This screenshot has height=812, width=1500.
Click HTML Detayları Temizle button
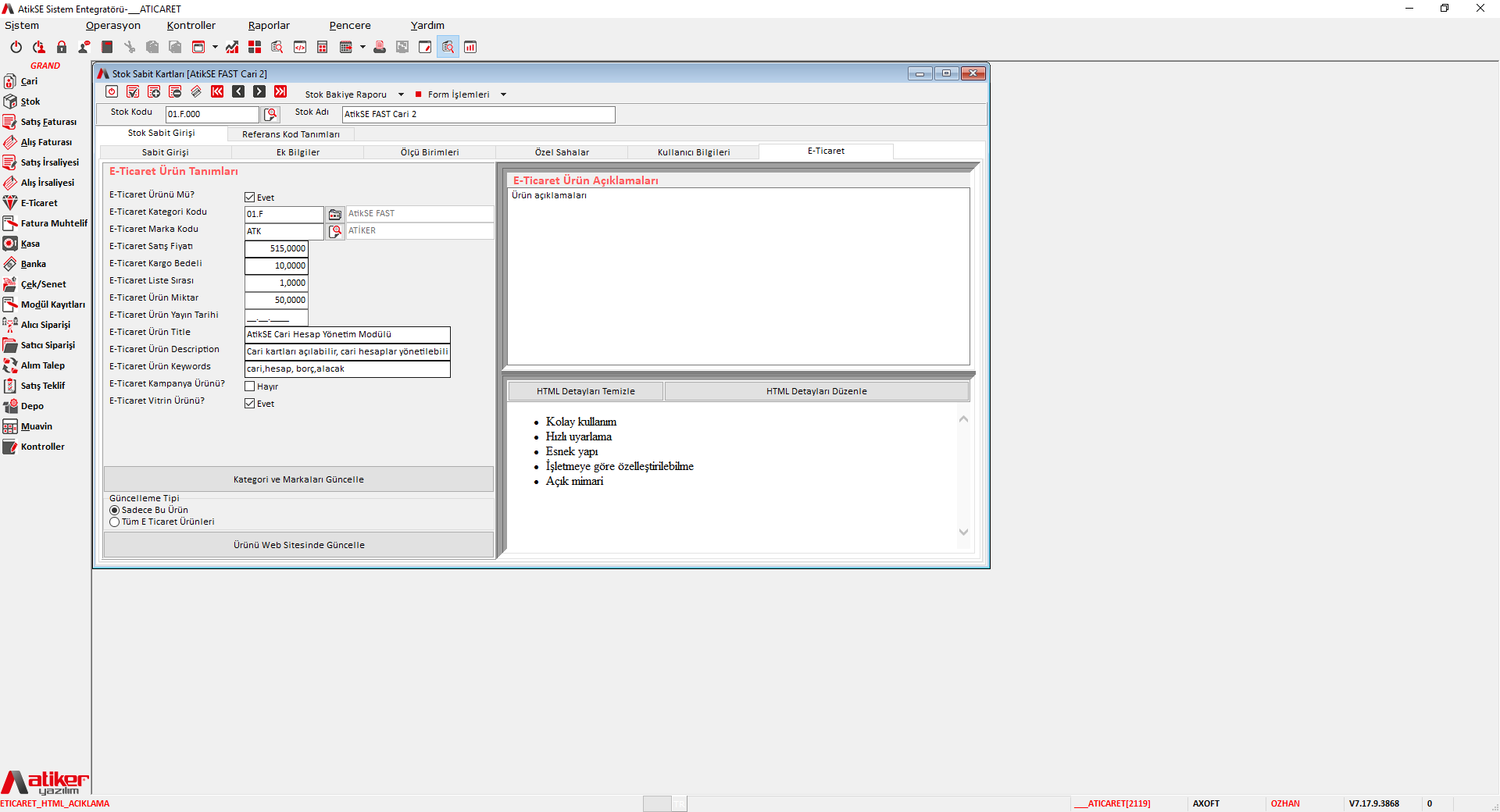click(586, 391)
